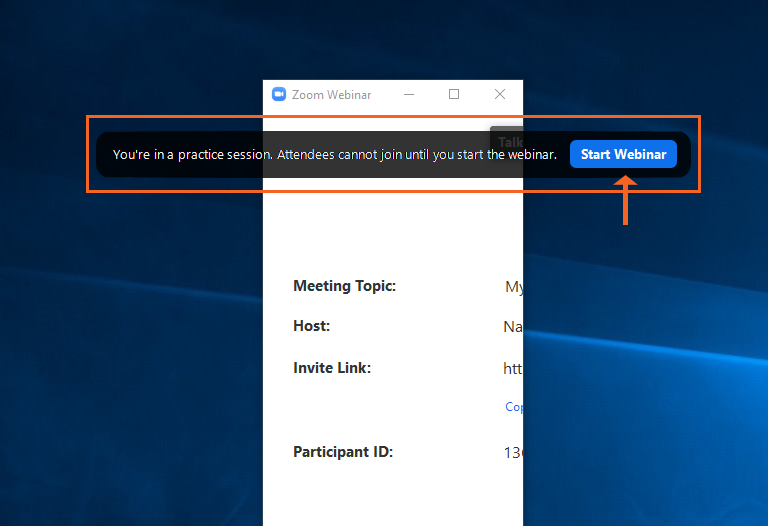This screenshot has height=526, width=768.
Task: Select the Host label
Action: (x=311, y=326)
